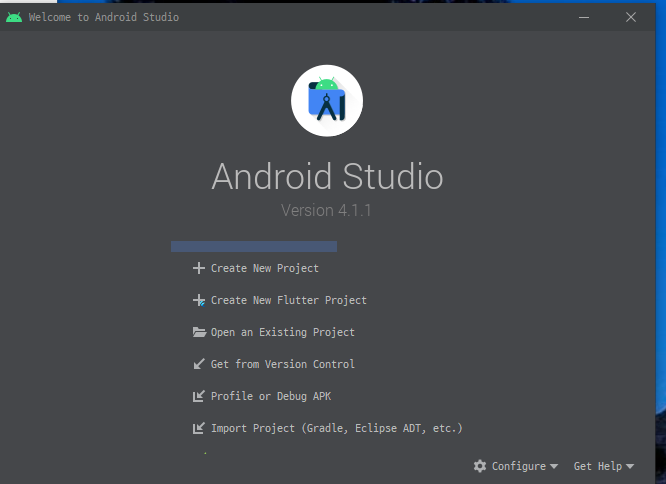Choose Import Project (Gradle, Eclipse ADT, etc.)
The image size is (666, 484).
pyautogui.click(x=336, y=428)
